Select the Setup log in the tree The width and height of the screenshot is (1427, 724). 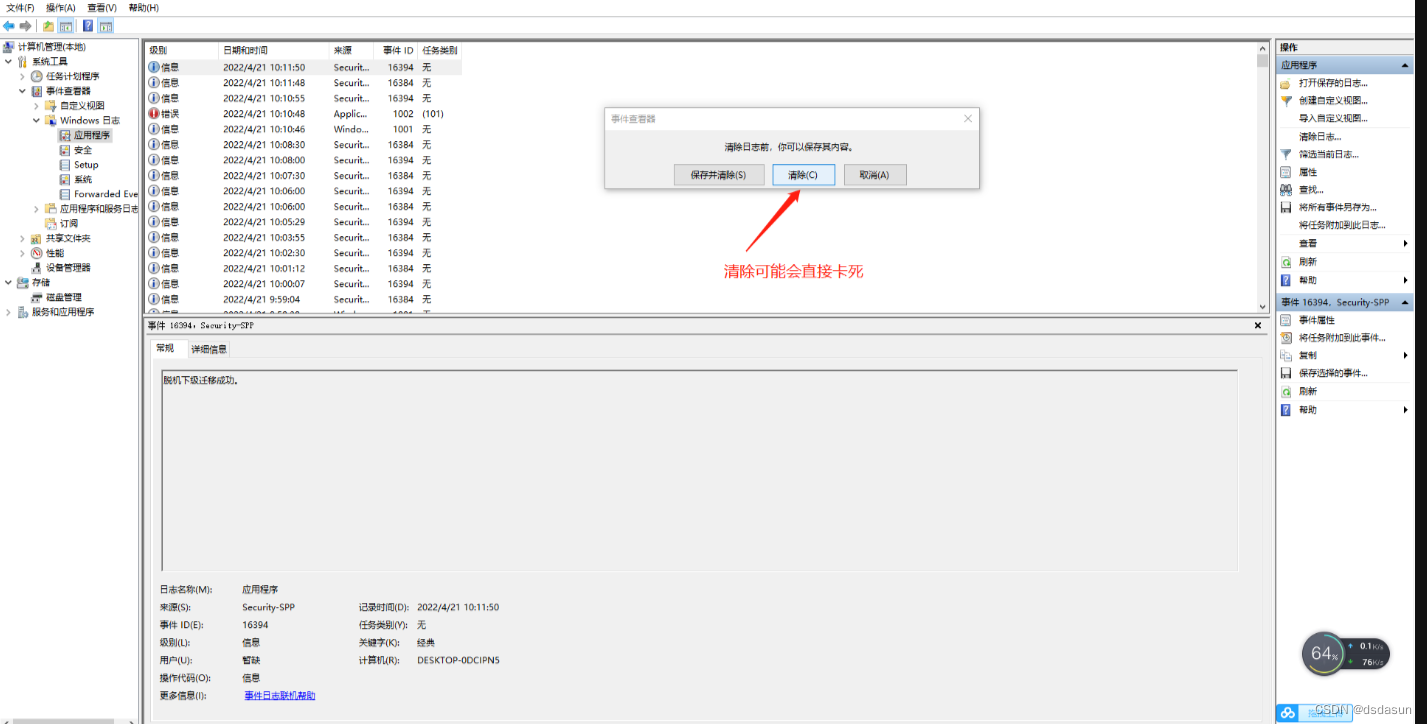click(x=86, y=165)
